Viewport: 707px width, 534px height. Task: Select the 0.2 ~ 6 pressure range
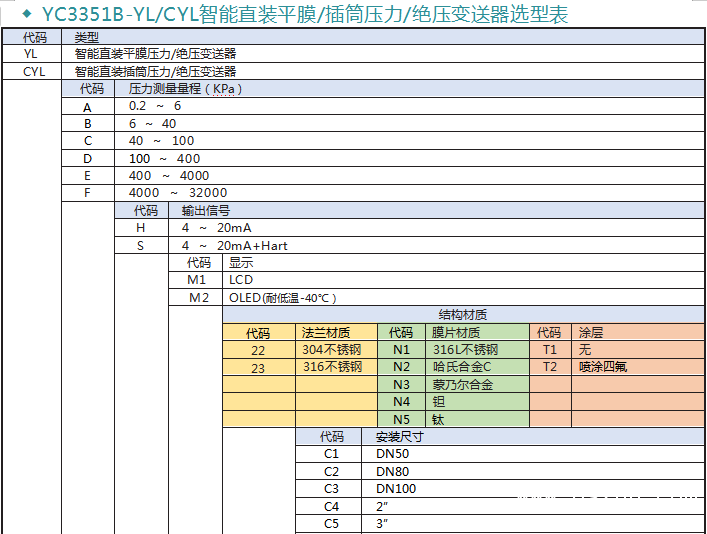point(155,106)
